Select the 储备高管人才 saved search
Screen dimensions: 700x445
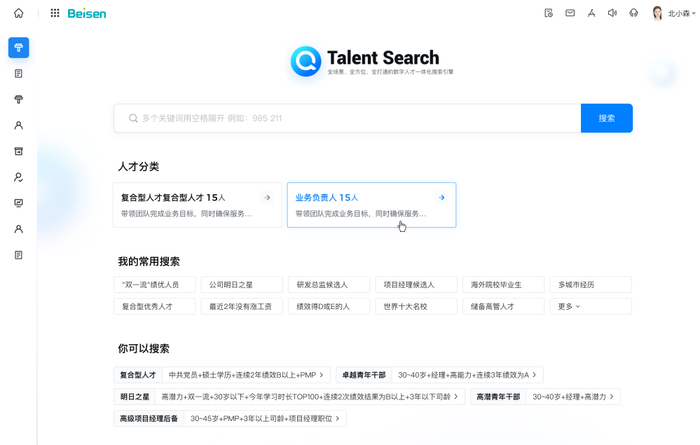(x=504, y=307)
